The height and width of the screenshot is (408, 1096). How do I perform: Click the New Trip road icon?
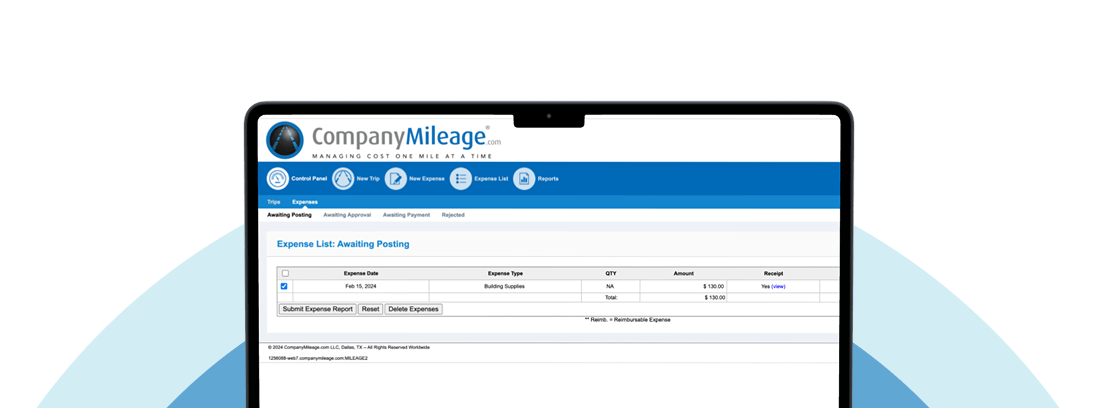click(342, 179)
